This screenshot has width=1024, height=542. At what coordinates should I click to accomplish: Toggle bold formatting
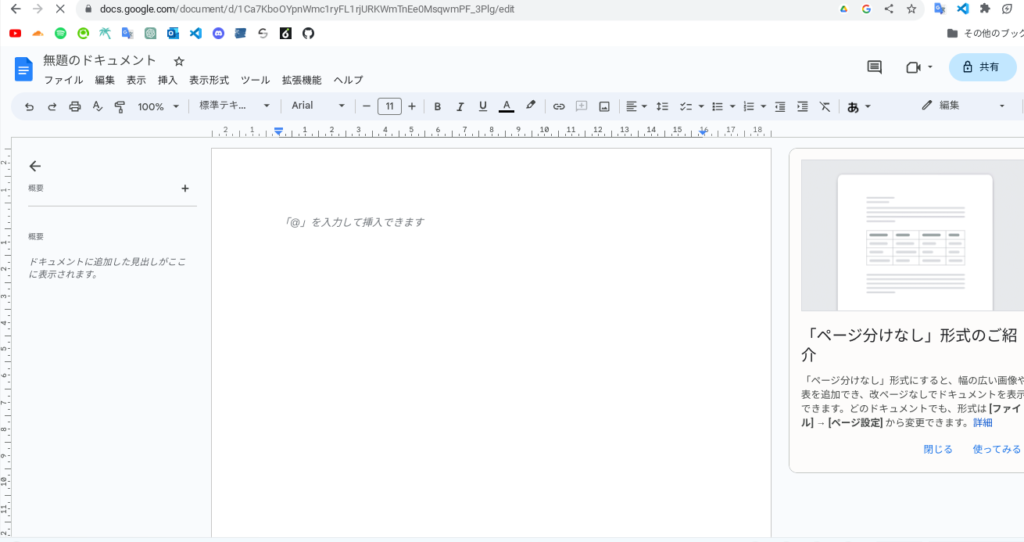[437, 106]
